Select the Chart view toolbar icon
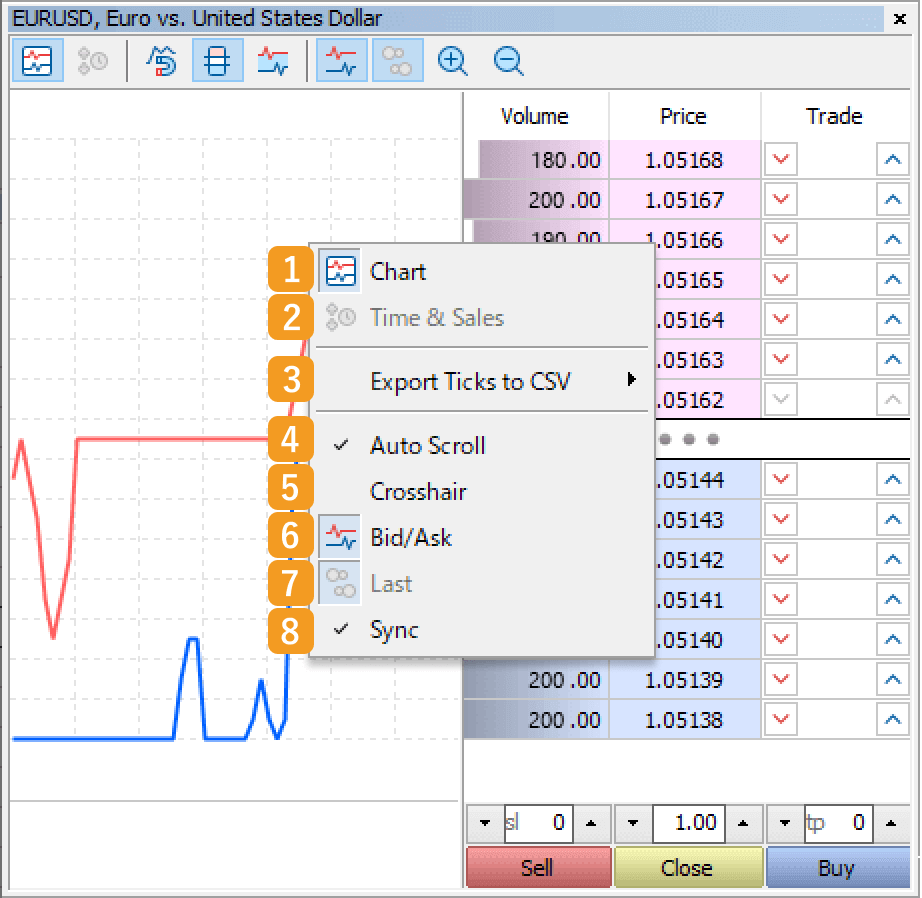 click(x=37, y=60)
